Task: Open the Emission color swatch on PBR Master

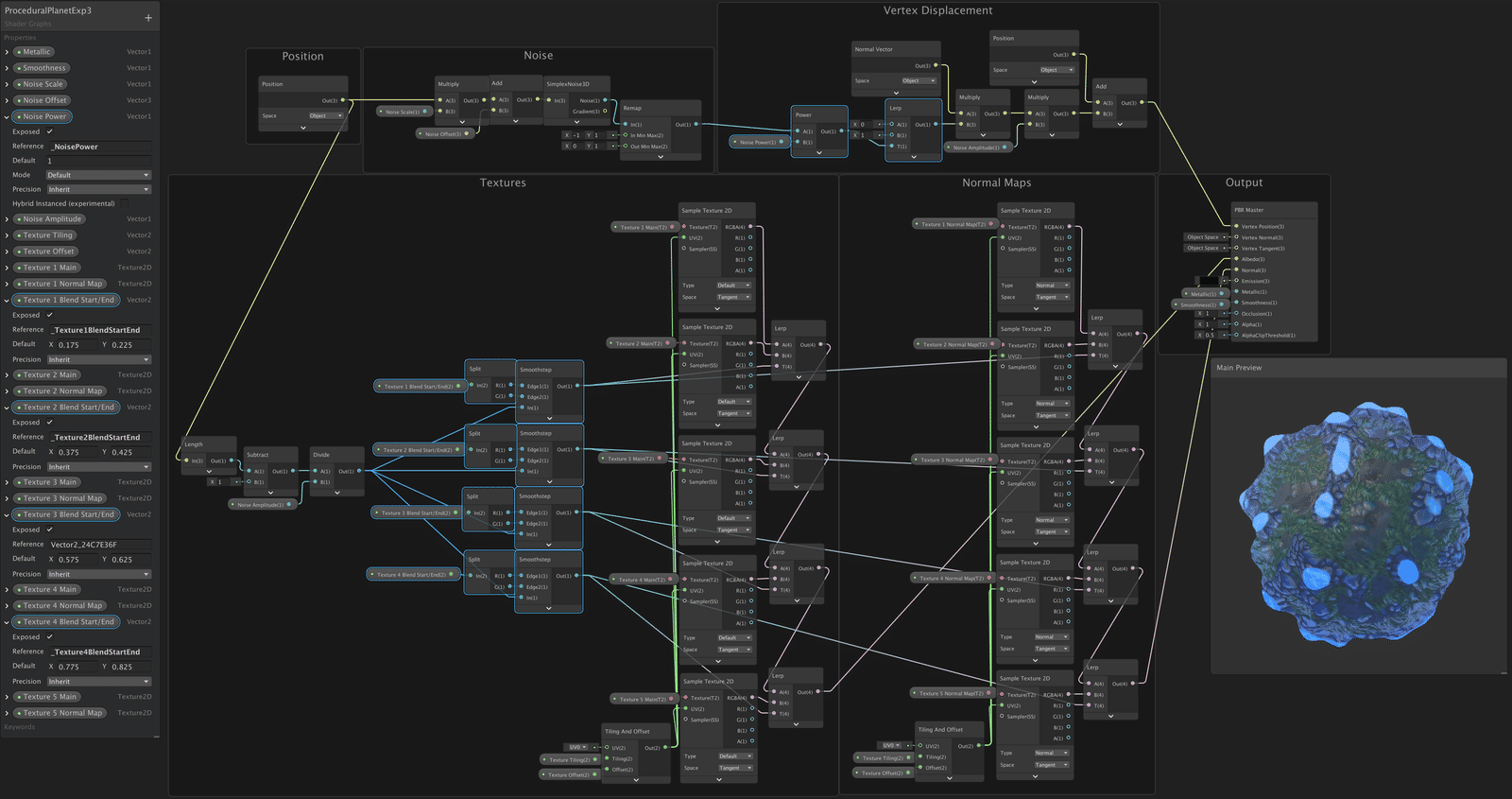Action: coord(1210,281)
